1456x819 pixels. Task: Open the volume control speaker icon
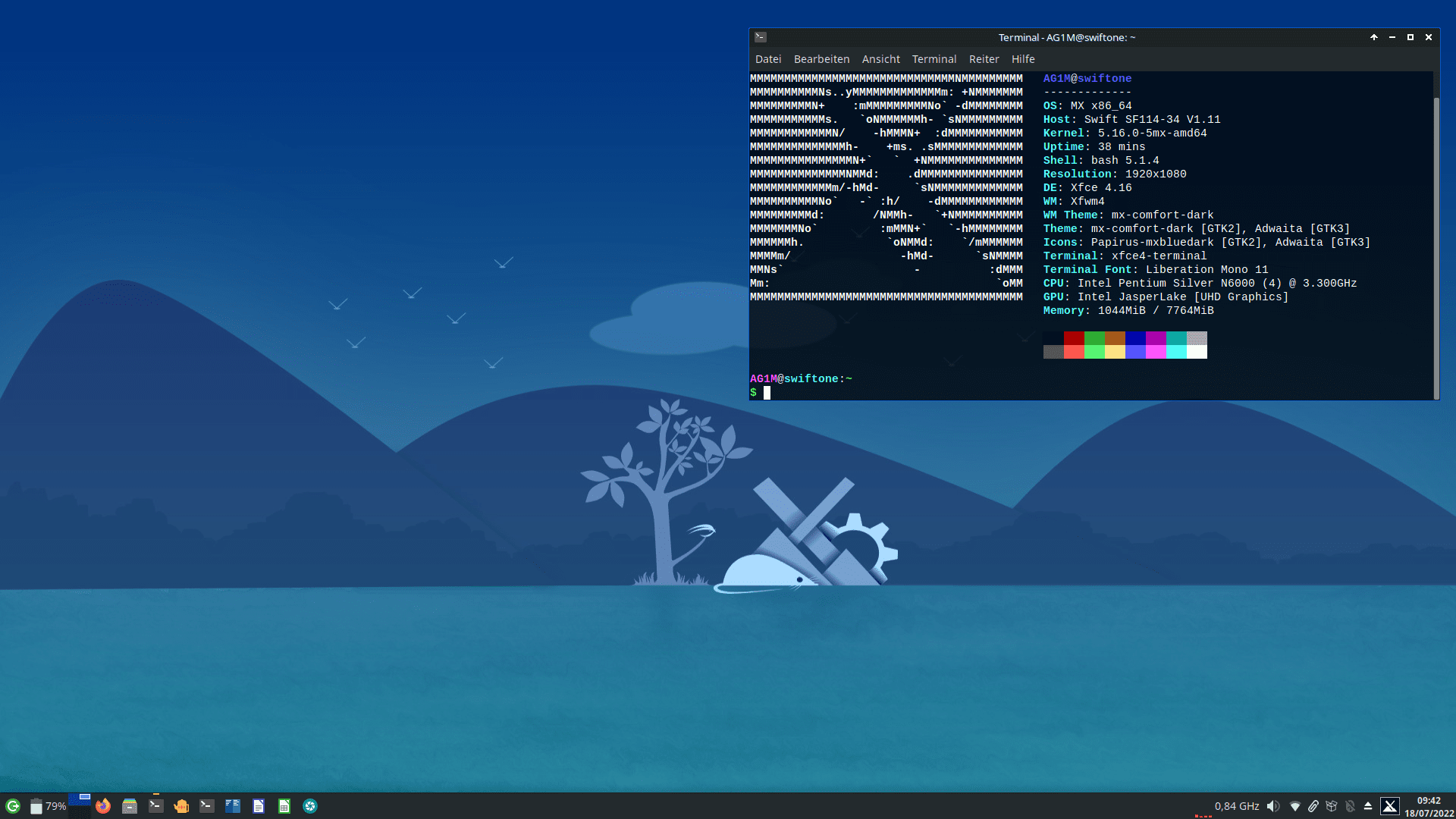[x=1273, y=806]
